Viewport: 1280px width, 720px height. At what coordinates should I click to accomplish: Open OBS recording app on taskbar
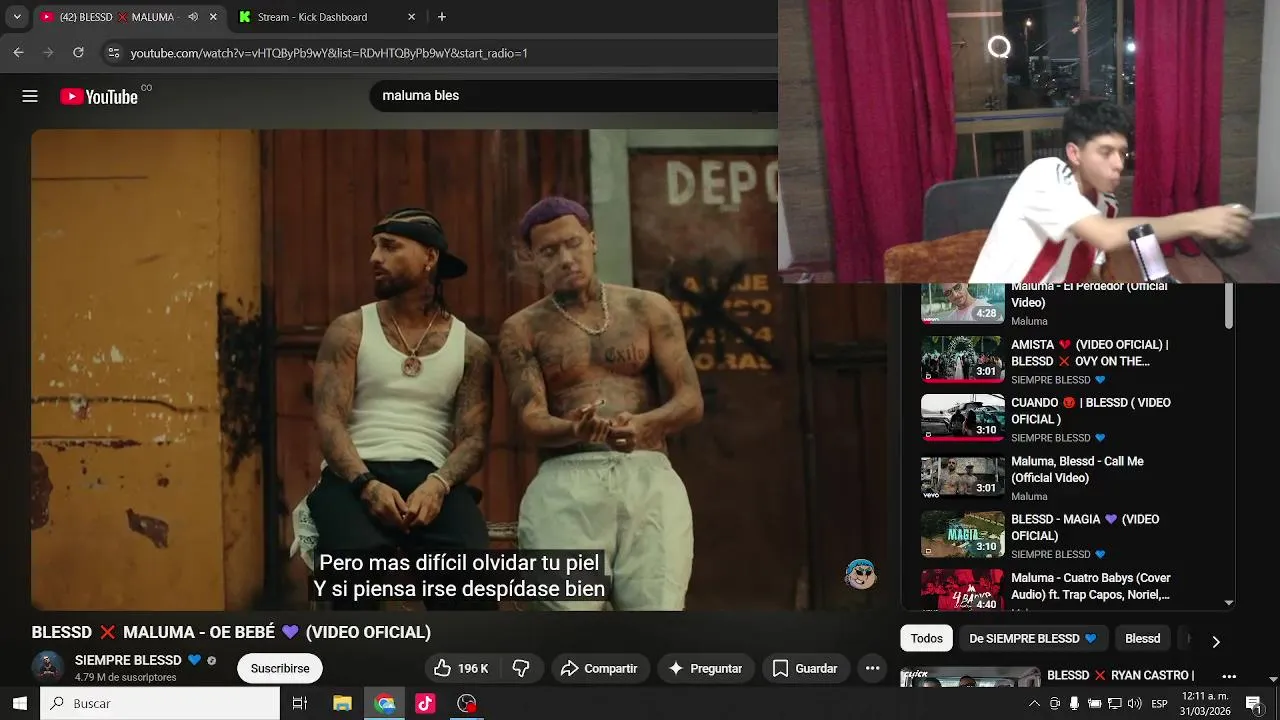pos(467,703)
